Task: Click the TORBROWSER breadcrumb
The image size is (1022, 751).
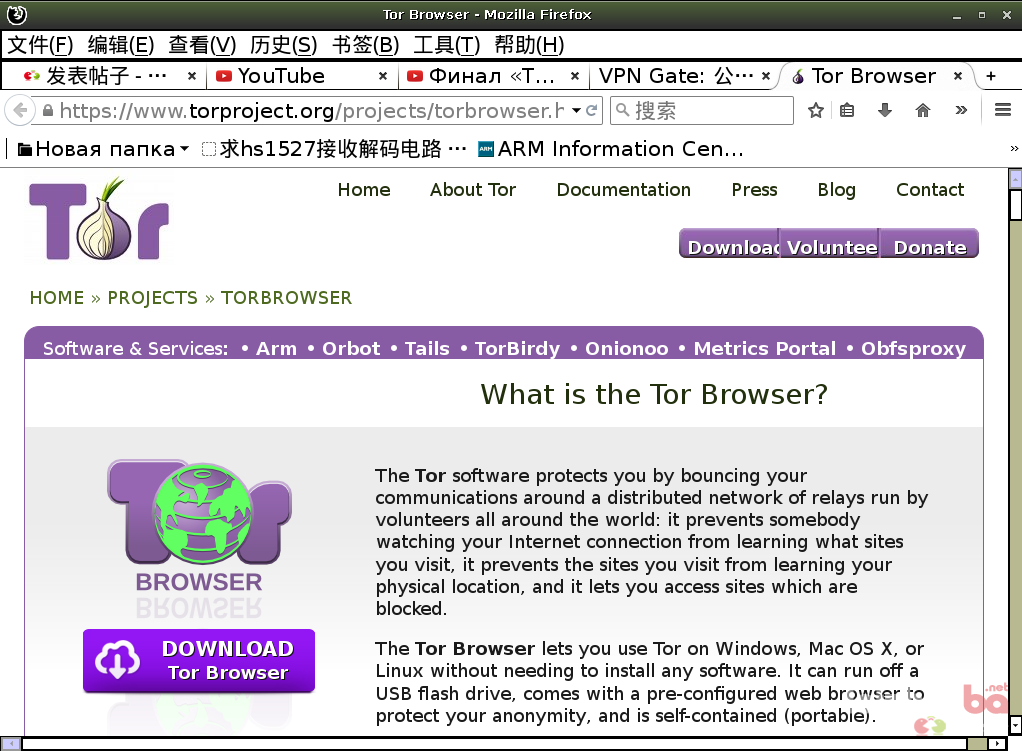Action: click(x=286, y=298)
